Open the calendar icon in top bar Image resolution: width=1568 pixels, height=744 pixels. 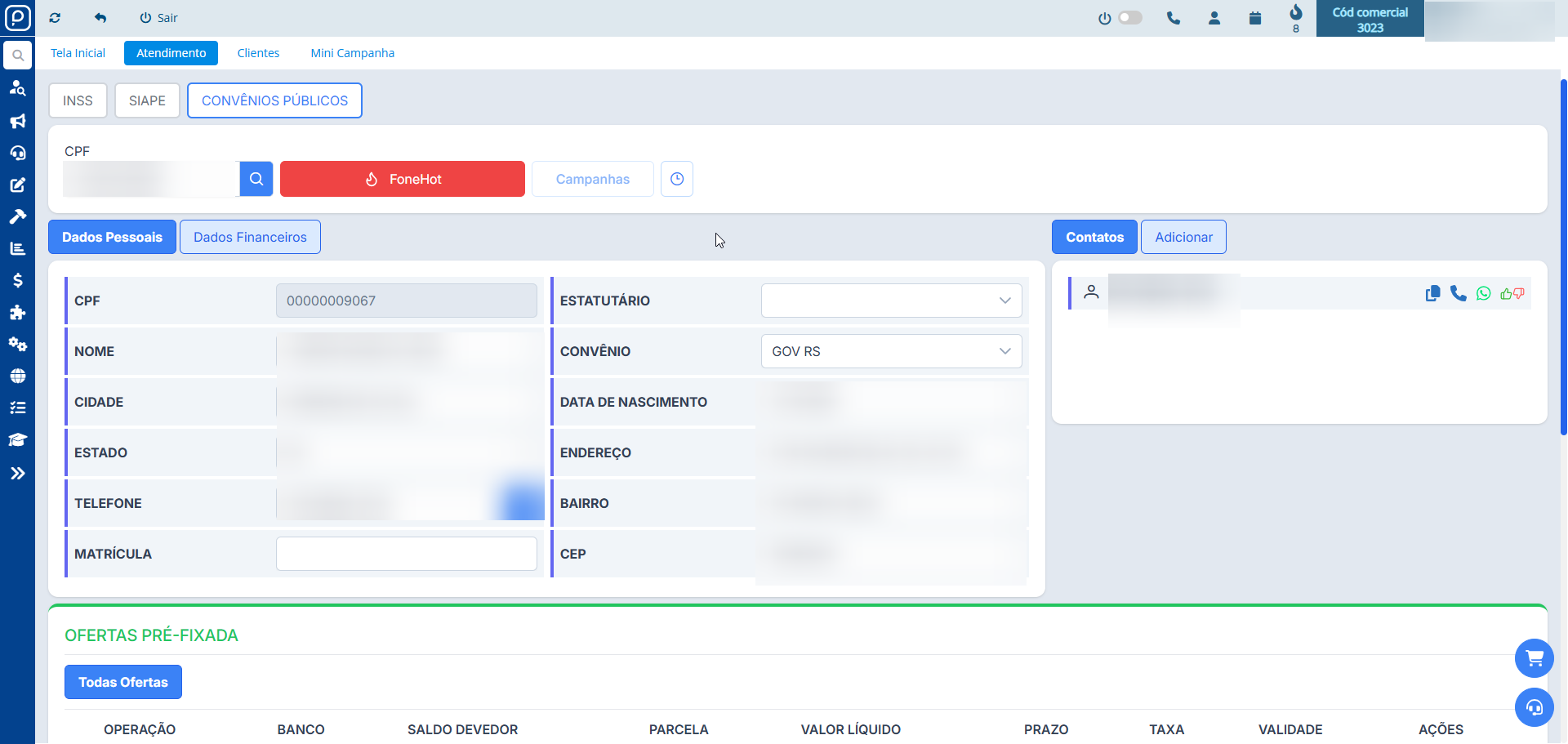tap(1255, 18)
